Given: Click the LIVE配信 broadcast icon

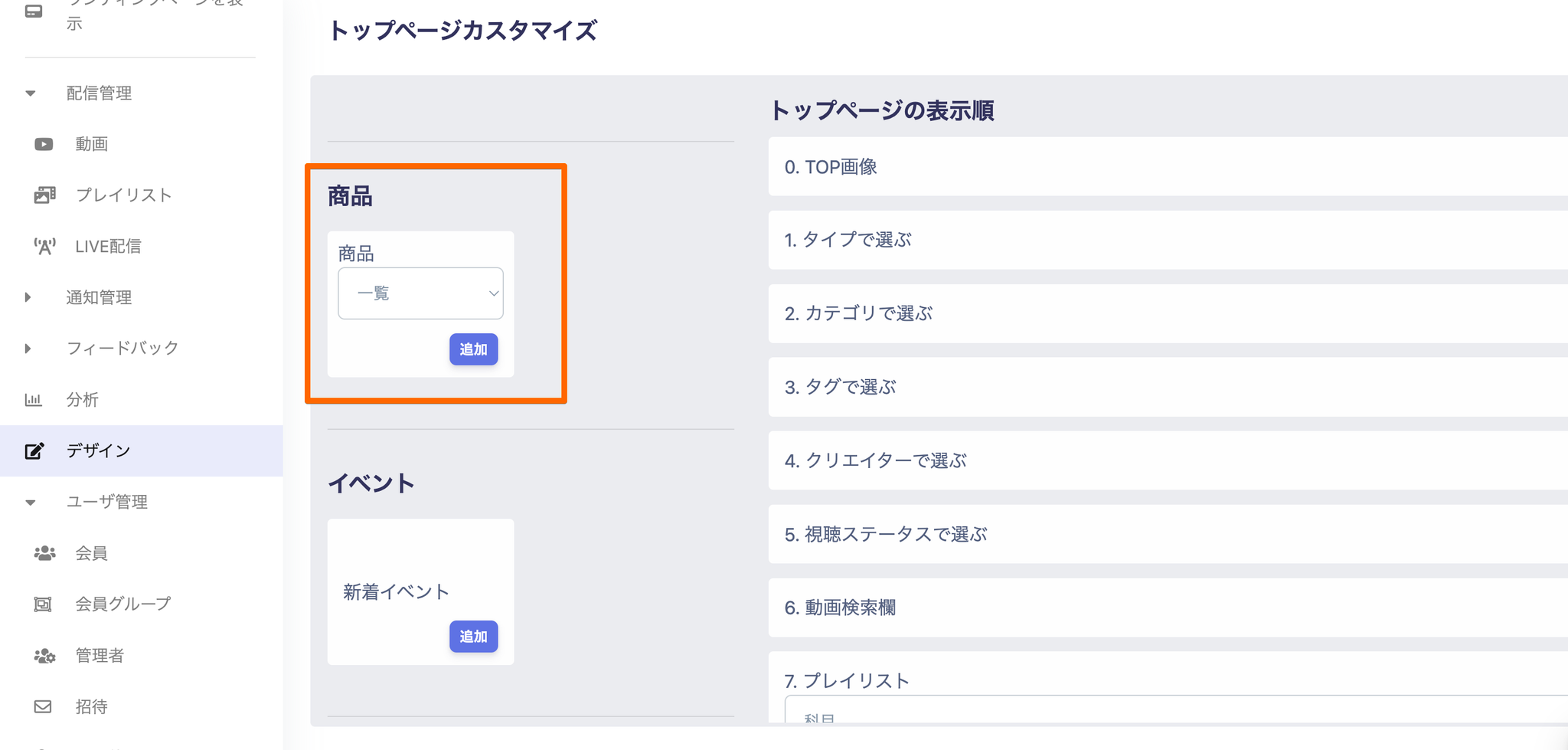Looking at the screenshot, I should 44,247.
